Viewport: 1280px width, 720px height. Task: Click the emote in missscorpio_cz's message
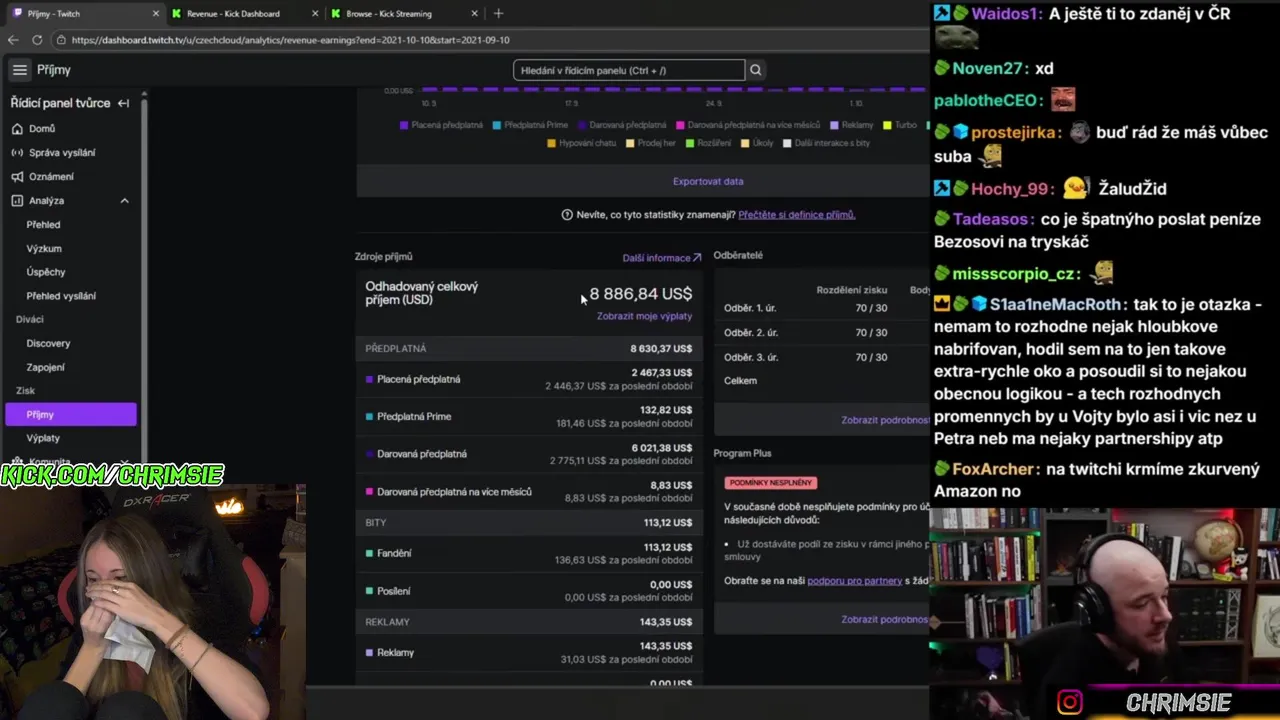point(1101,272)
